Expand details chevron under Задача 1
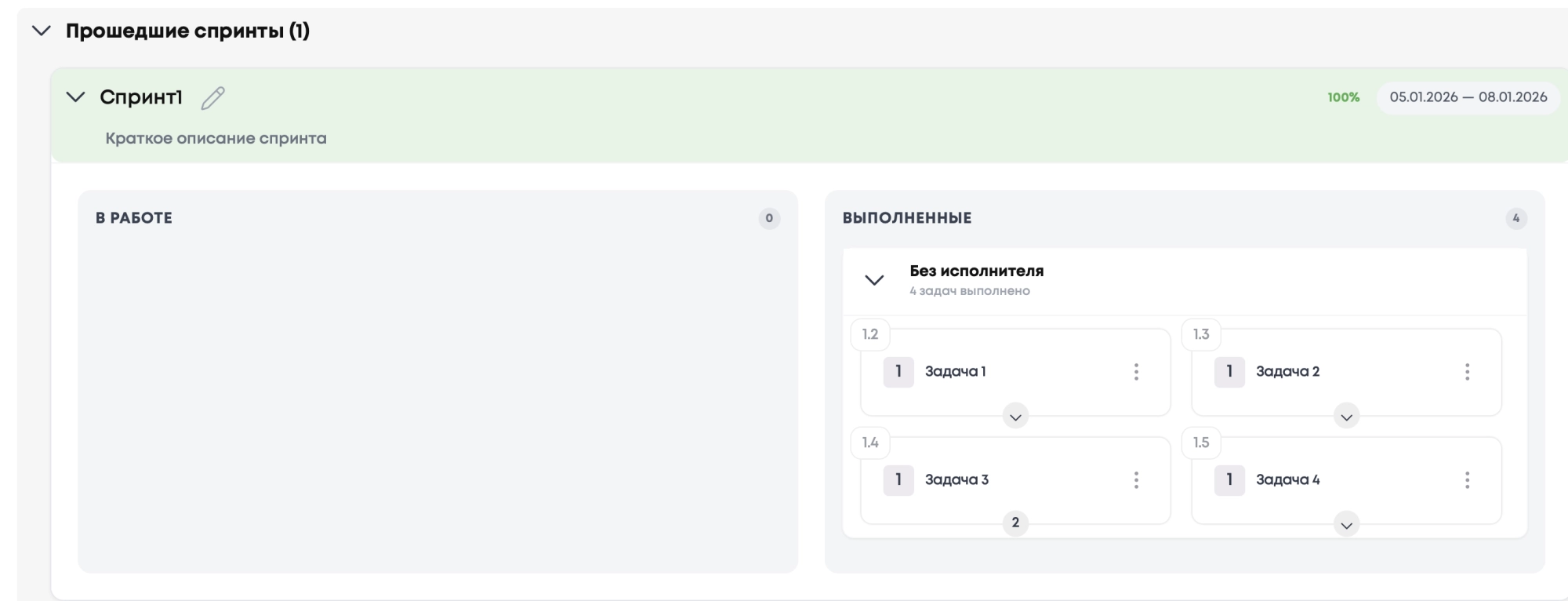The image size is (1568, 601). tap(1015, 417)
